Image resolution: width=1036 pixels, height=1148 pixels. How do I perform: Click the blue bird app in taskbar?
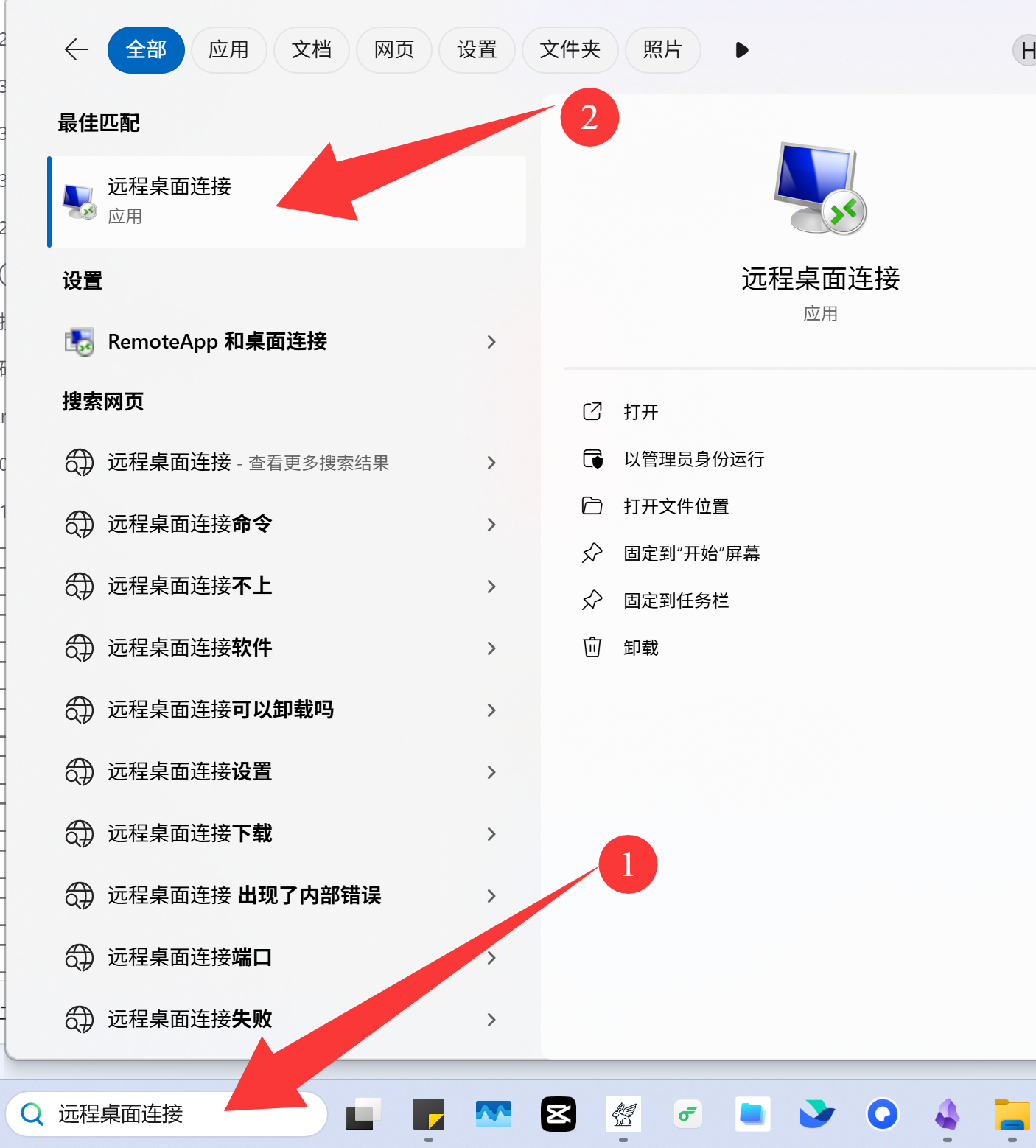tap(818, 1114)
